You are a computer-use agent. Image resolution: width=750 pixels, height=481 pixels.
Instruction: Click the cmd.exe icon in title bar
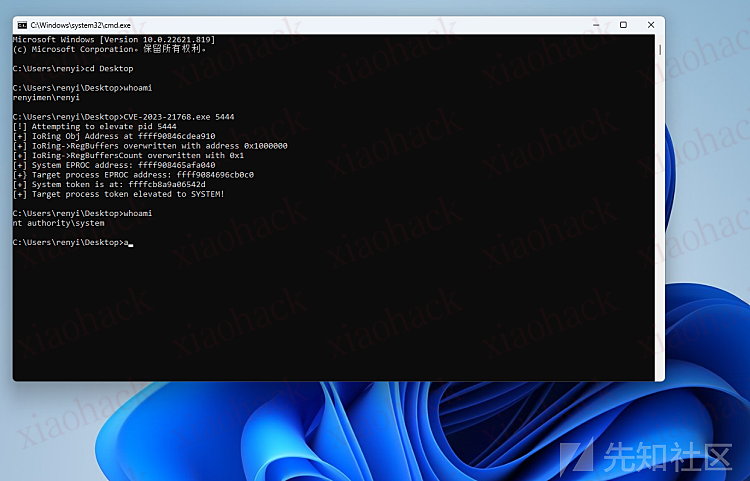22,25
